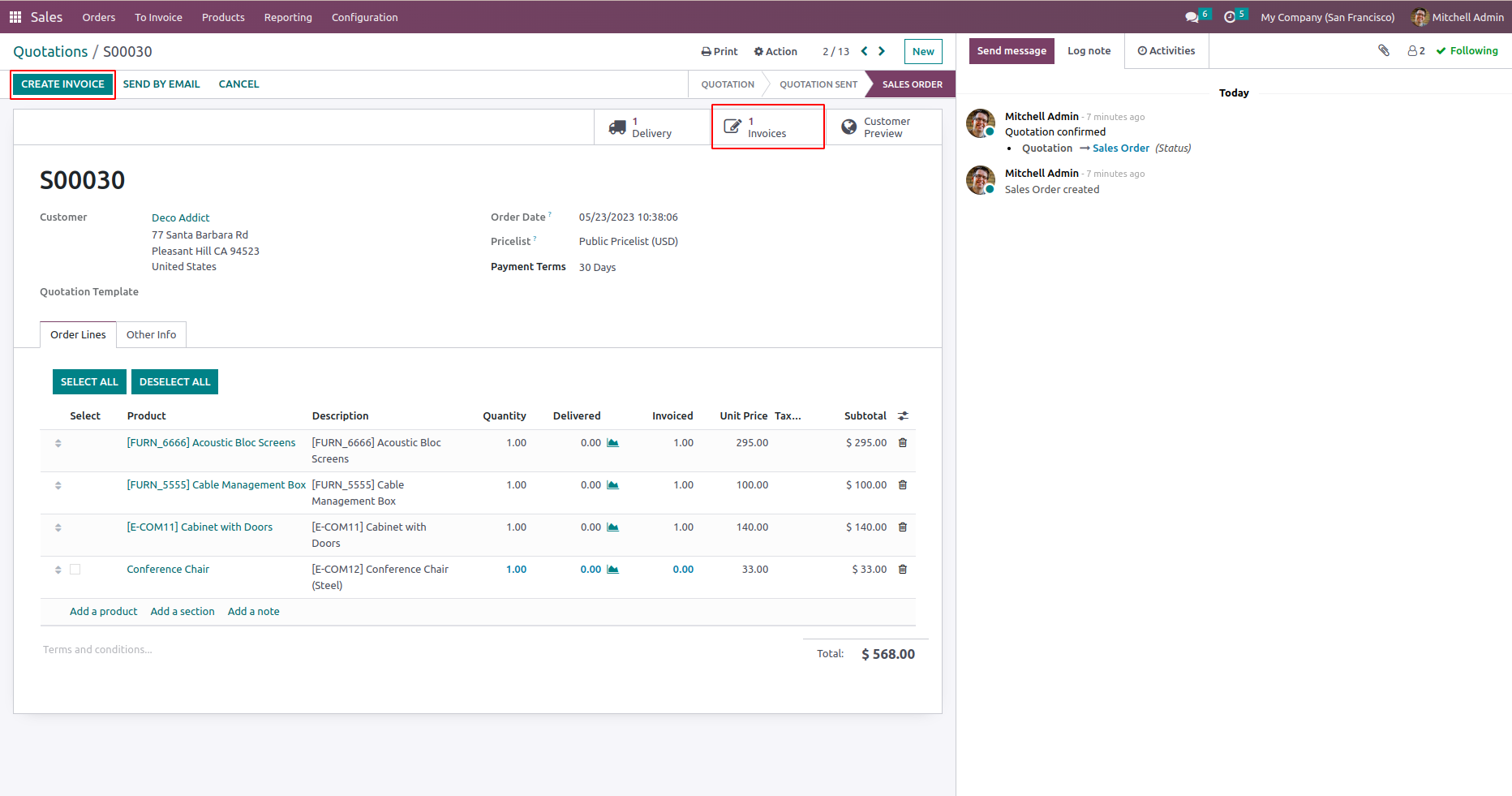Delete the Acoustic Bloc Screens line
Screen dimensions: 1512x796
click(x=903, y=443)
